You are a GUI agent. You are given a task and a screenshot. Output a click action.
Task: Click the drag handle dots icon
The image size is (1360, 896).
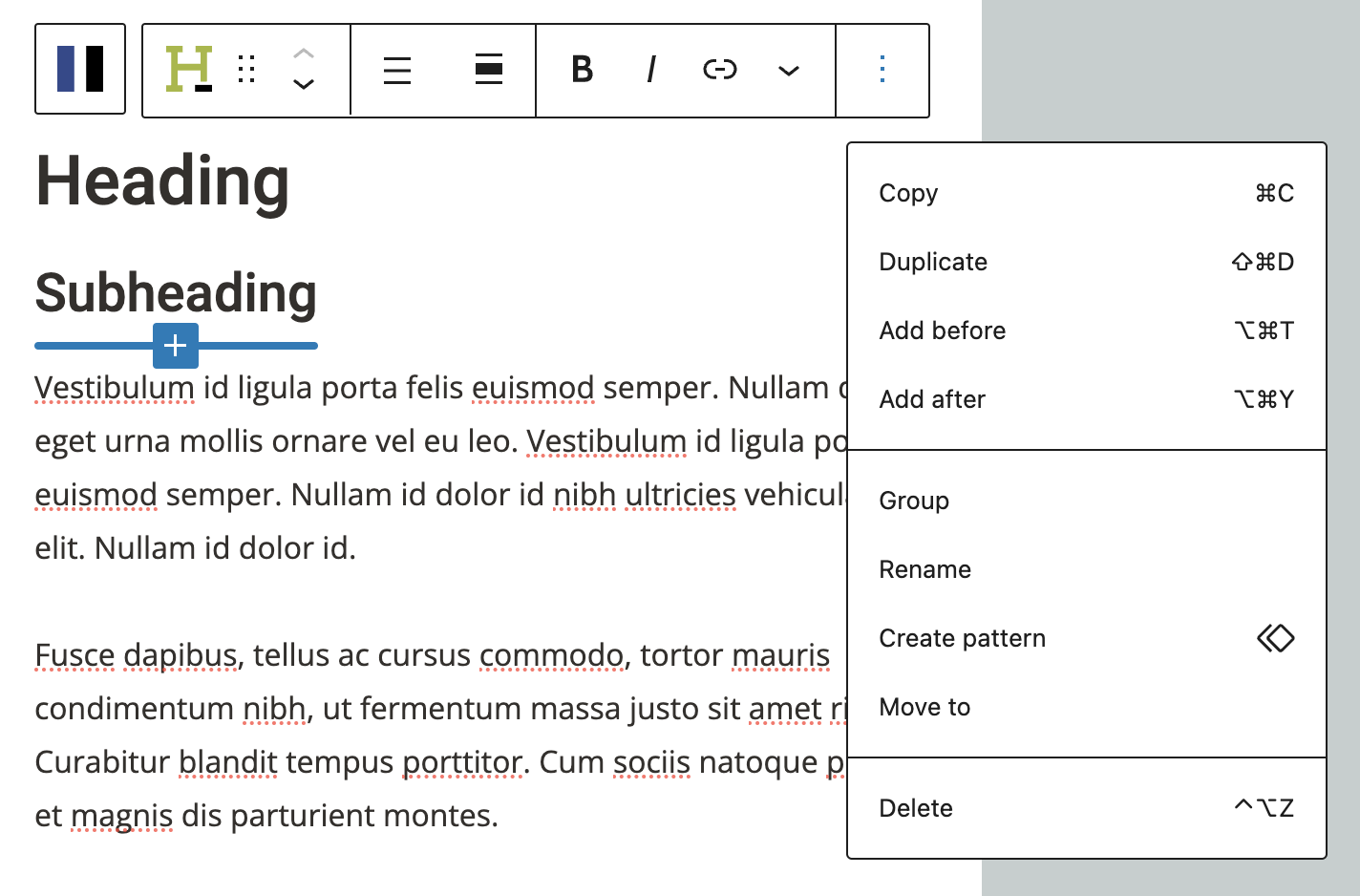click(x=246, y=69)
